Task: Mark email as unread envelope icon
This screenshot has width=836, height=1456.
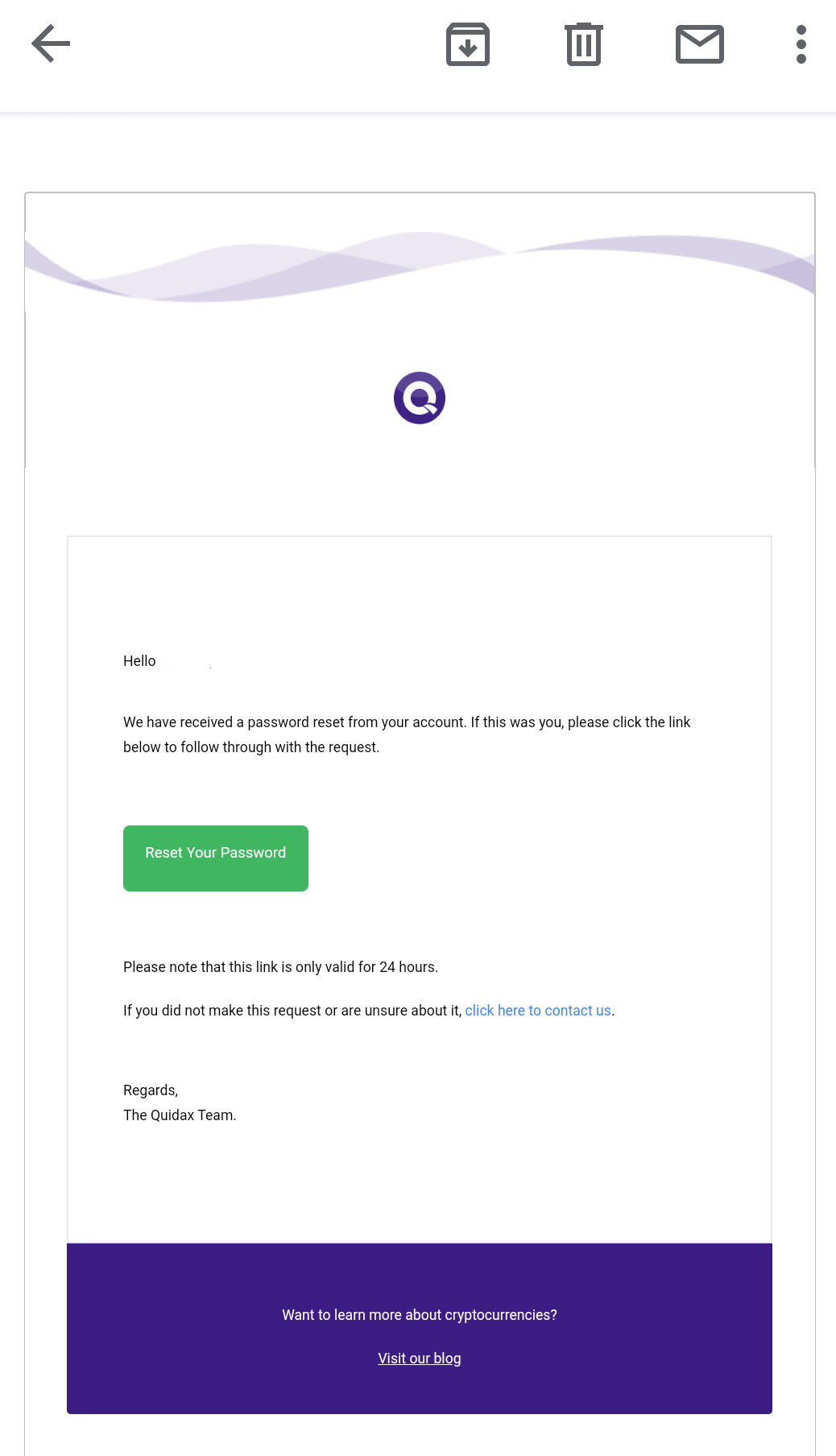Action: point(700,44)
